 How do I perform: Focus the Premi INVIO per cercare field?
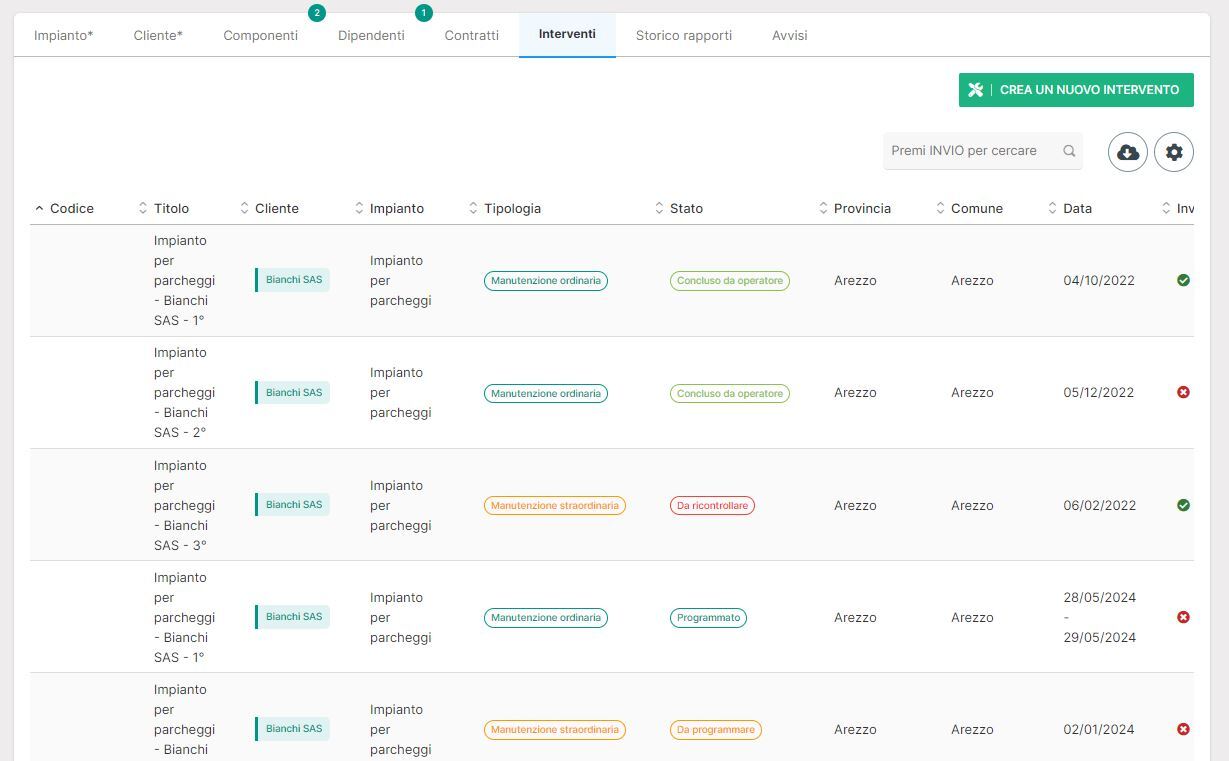pos(968,151)
